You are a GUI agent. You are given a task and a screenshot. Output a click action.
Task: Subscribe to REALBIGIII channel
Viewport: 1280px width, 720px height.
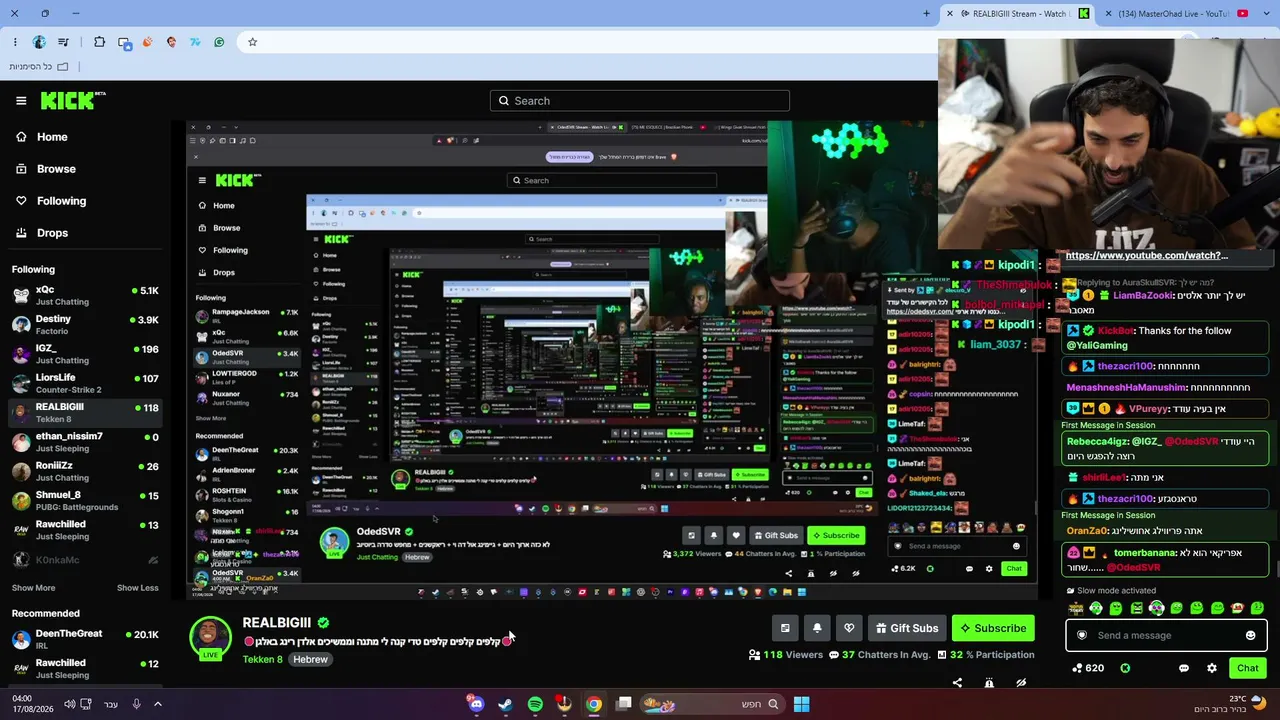click(993, 628)
